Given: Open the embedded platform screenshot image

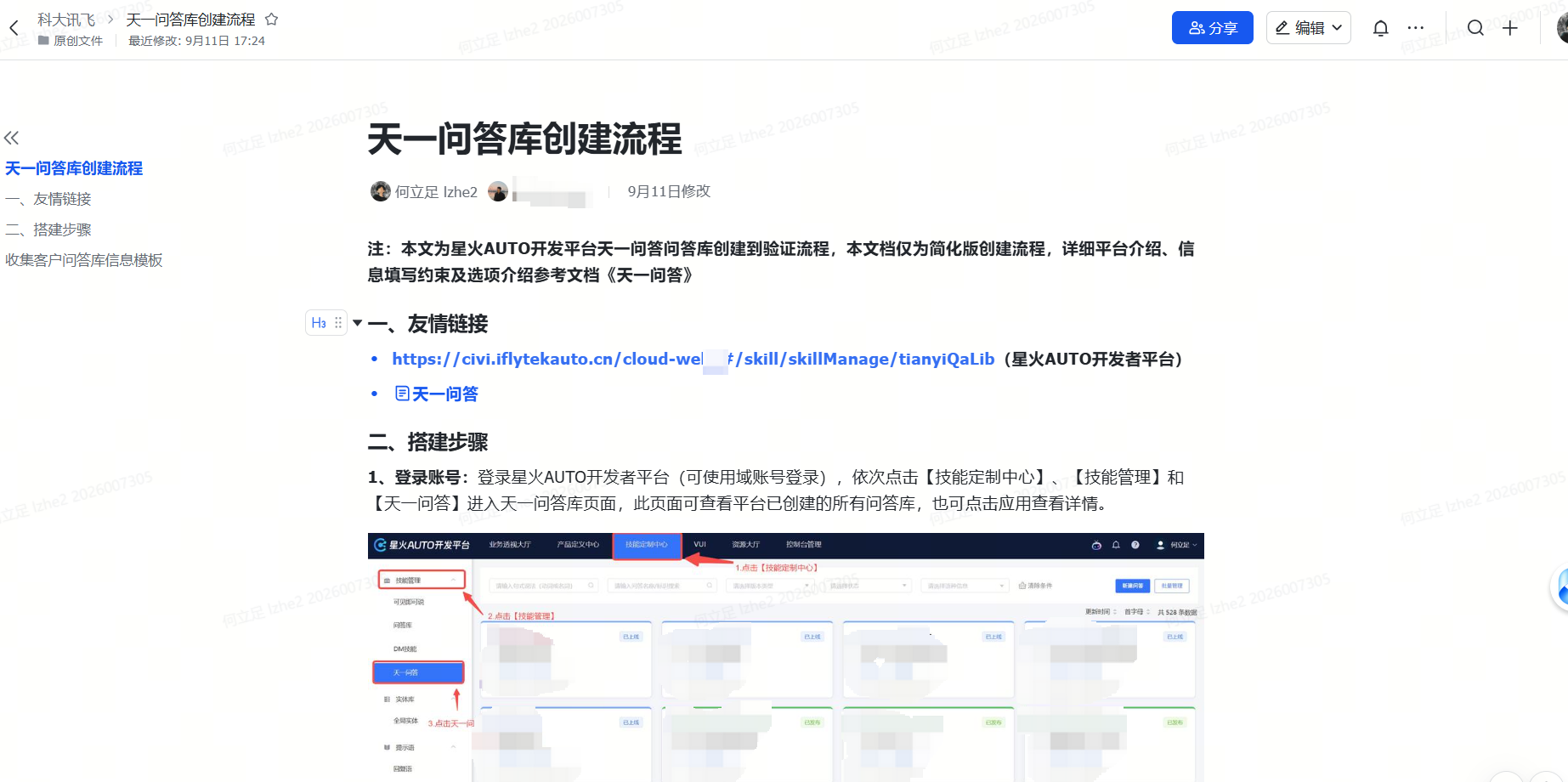Looking at the screenshot, I should [x=785, y=657].
